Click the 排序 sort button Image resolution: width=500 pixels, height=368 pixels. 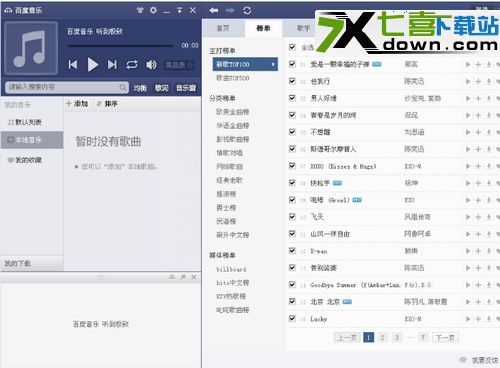click(x=107, y=104)
